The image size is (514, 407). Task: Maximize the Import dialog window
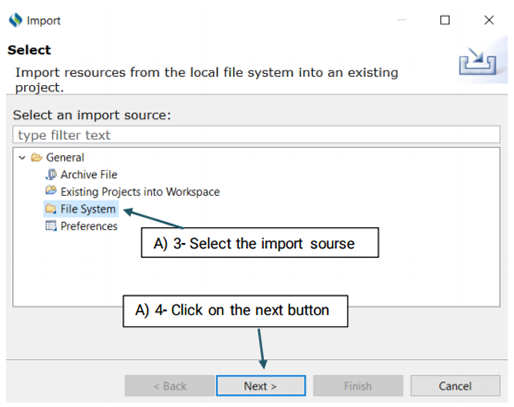pos(445,20)
